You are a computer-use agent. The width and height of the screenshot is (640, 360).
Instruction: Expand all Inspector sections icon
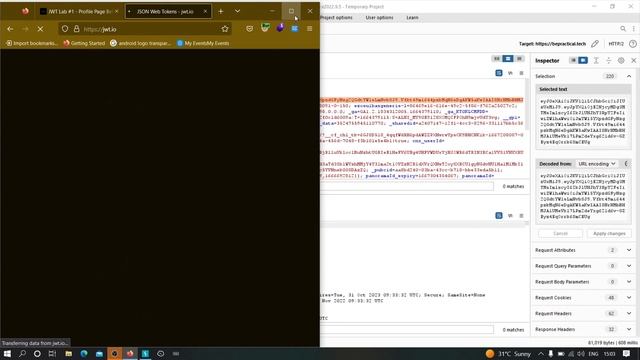[596, 60]
